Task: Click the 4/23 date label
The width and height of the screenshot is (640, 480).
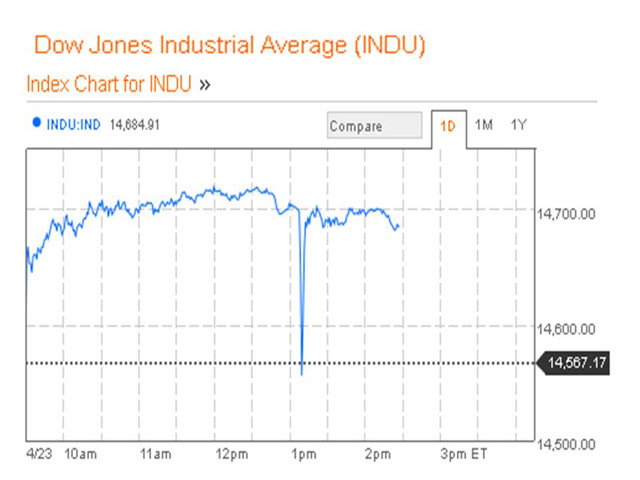Action: [x=39, y=455]
